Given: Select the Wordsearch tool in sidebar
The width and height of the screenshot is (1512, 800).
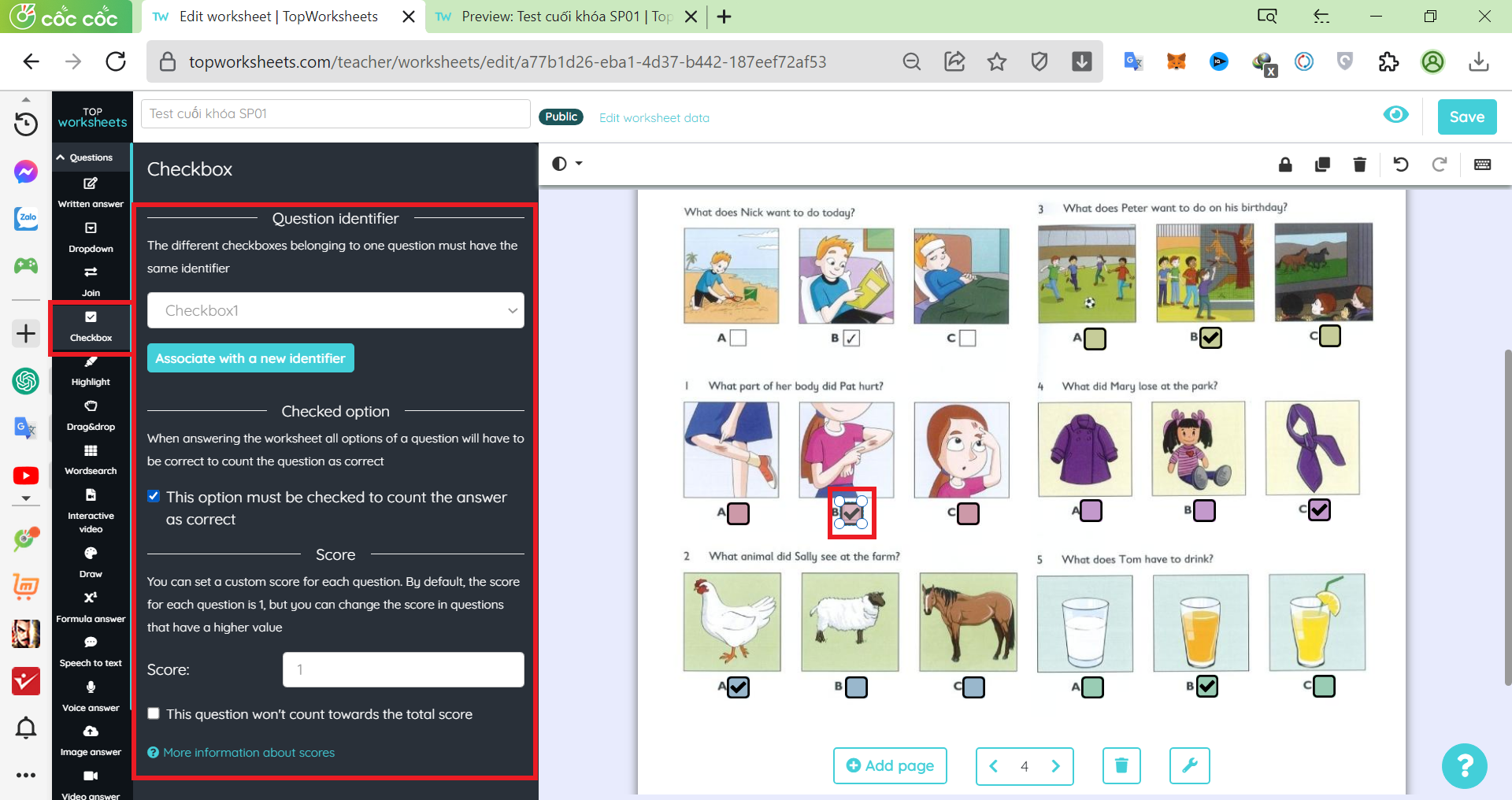Looking at the screenshot, I should click(91, 461).
